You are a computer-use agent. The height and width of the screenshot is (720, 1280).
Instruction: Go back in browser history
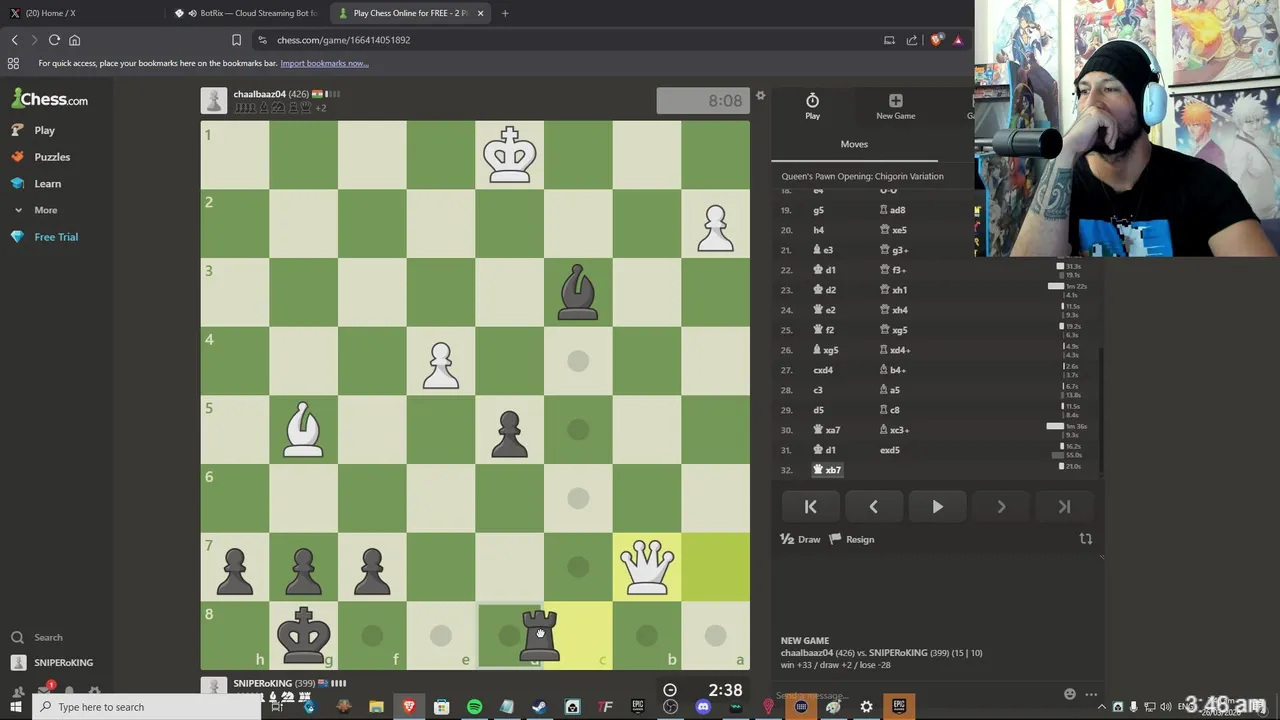point(14,40)
